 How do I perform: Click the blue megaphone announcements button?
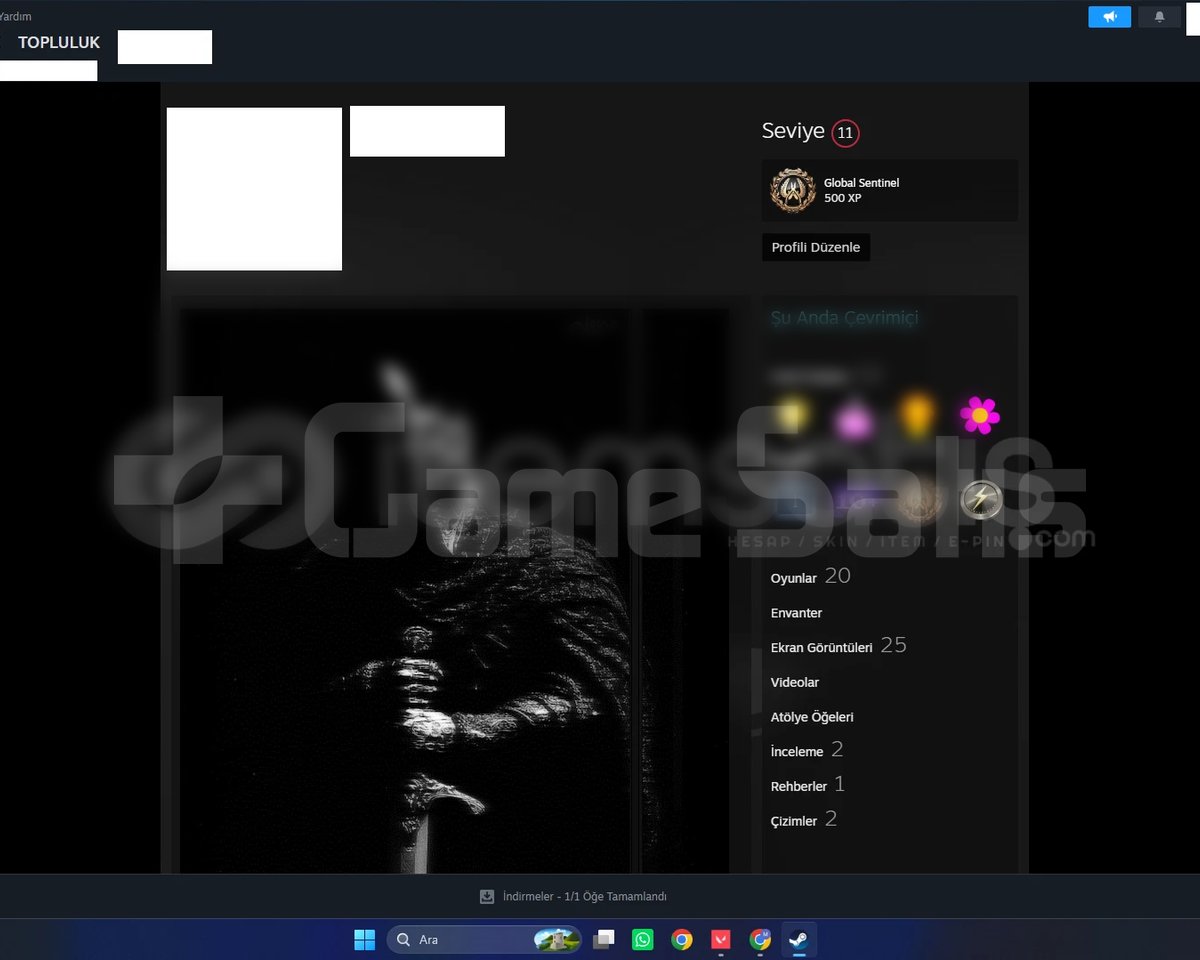pyautogui.click(x=1109, y=17)
